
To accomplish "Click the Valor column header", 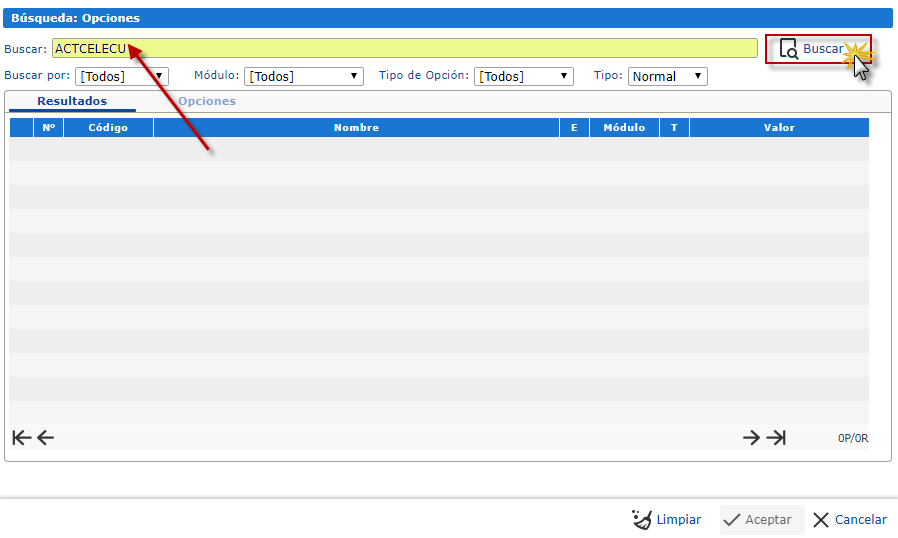I will pyautogui.click(x=779, y=128).
